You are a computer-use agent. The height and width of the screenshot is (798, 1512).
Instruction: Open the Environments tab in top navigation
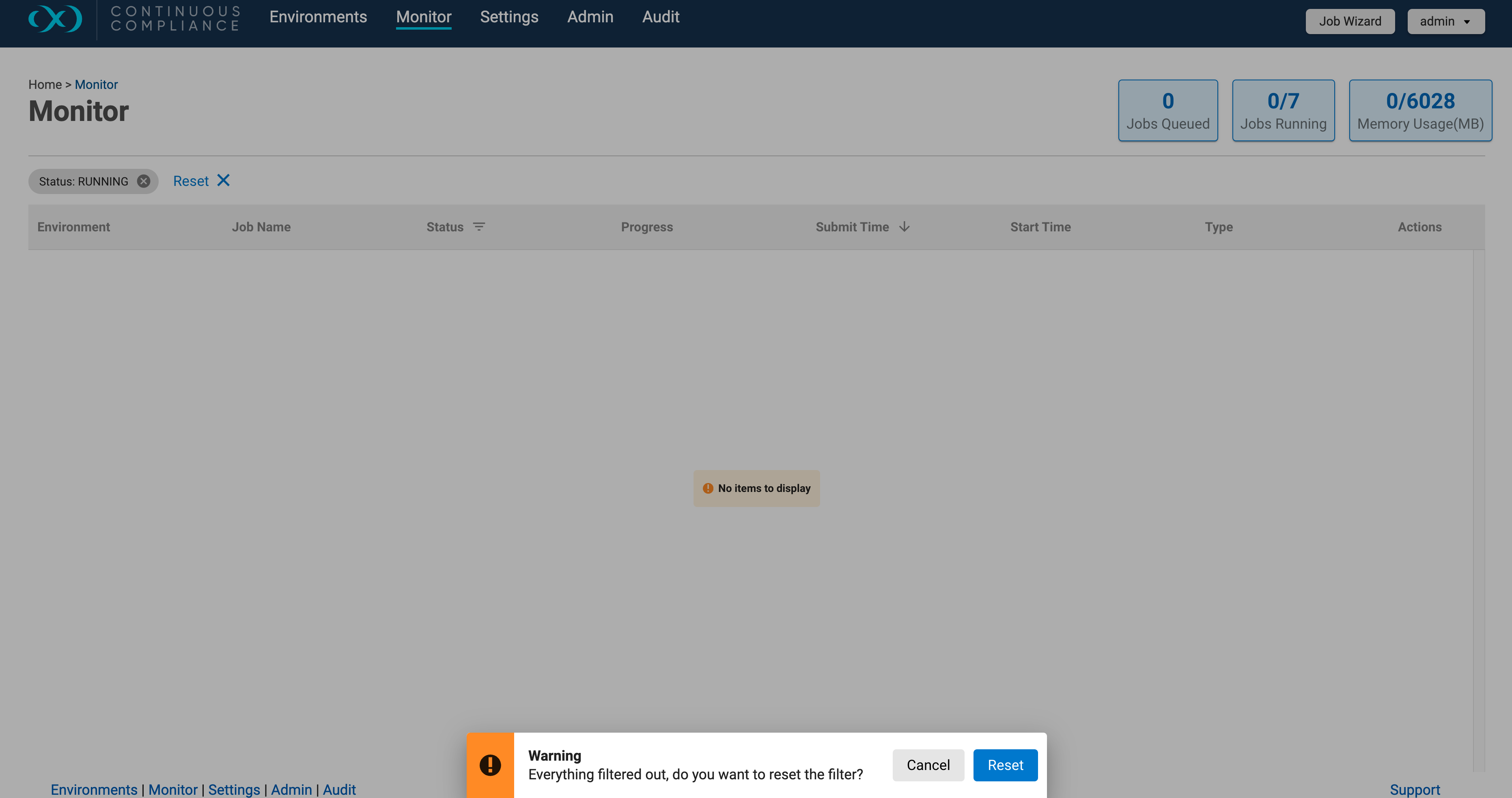(318, 17)
